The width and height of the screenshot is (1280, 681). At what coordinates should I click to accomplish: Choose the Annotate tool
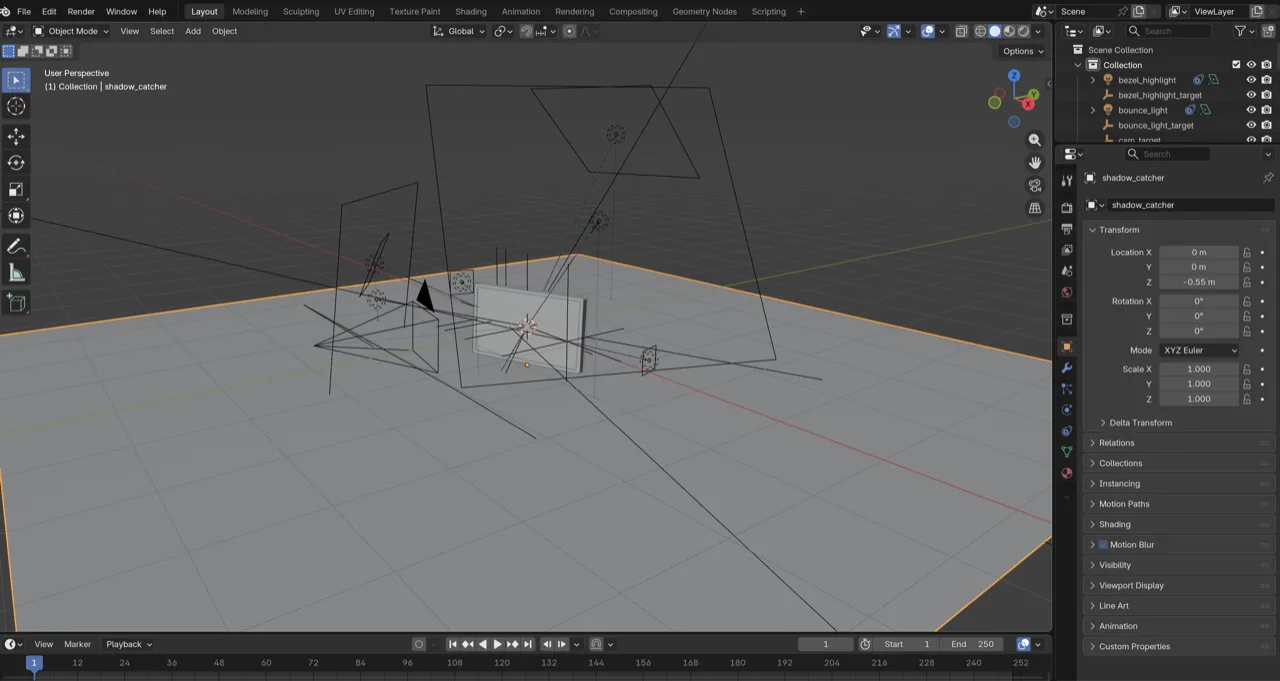pos(16,247)
